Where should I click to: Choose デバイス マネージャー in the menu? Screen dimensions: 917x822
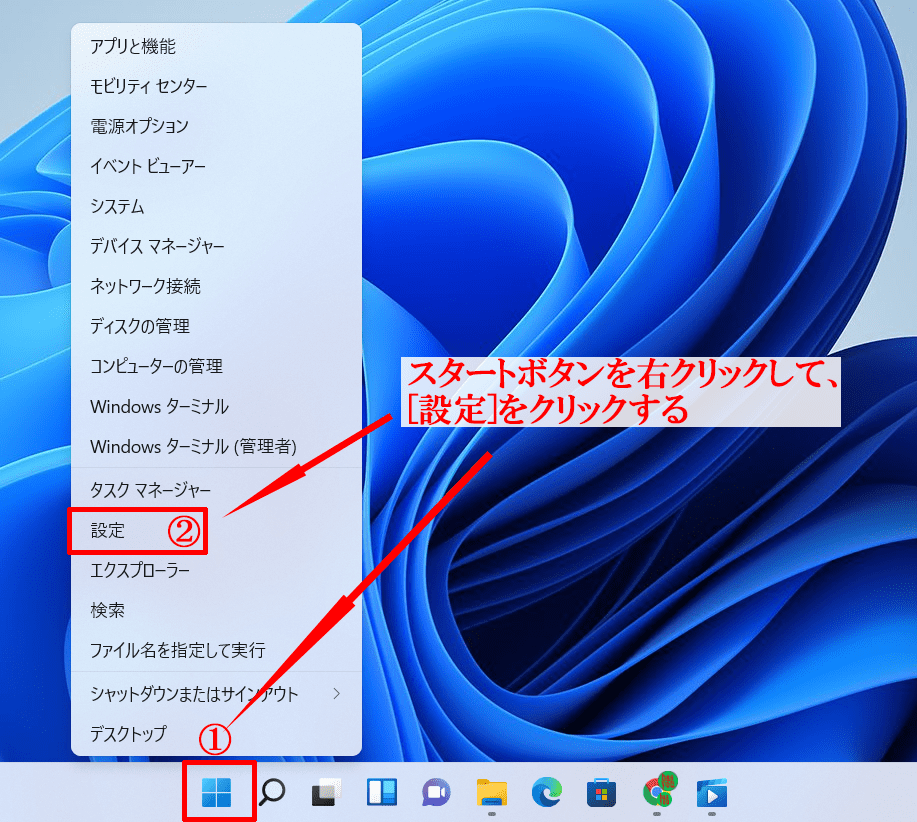pyautogui.click(x=157, y=246)
